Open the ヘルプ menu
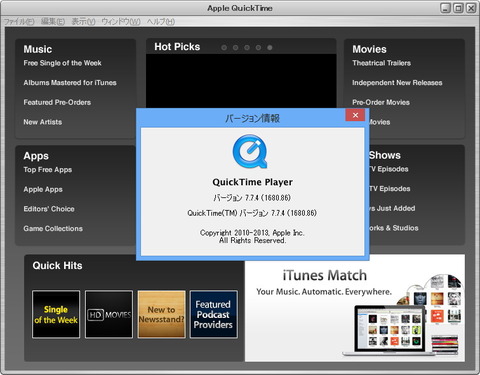 [x=161, y=22]
